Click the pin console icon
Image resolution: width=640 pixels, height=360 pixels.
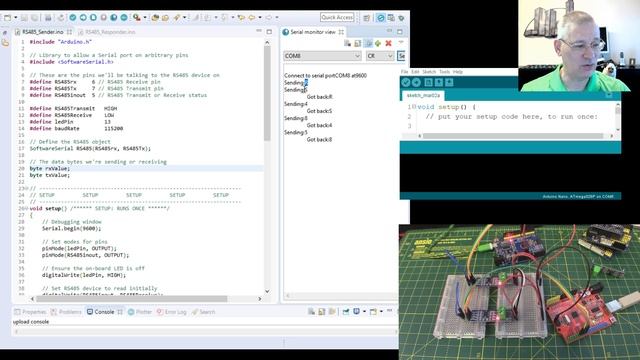[x=346, y=312]
